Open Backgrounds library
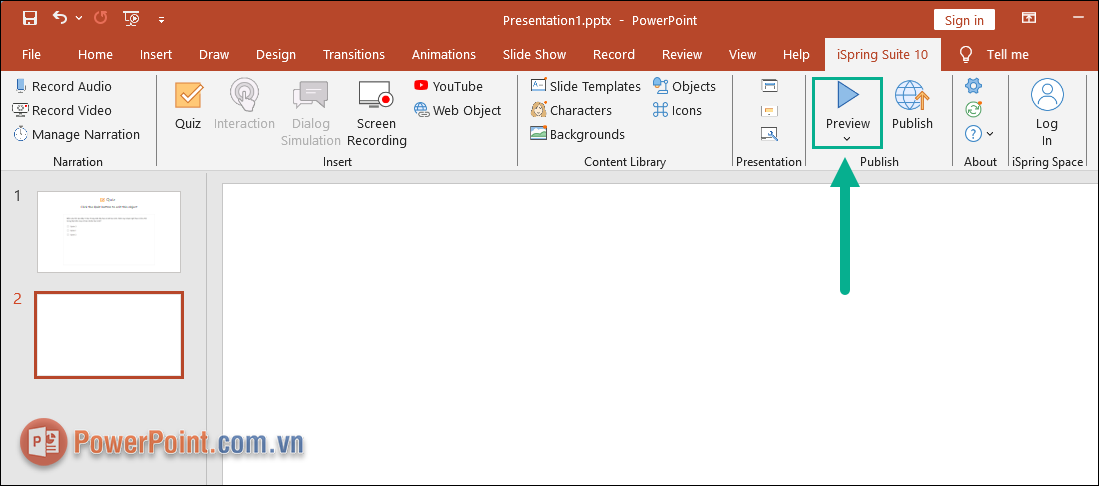1099x486 pixels. point(578,134)
